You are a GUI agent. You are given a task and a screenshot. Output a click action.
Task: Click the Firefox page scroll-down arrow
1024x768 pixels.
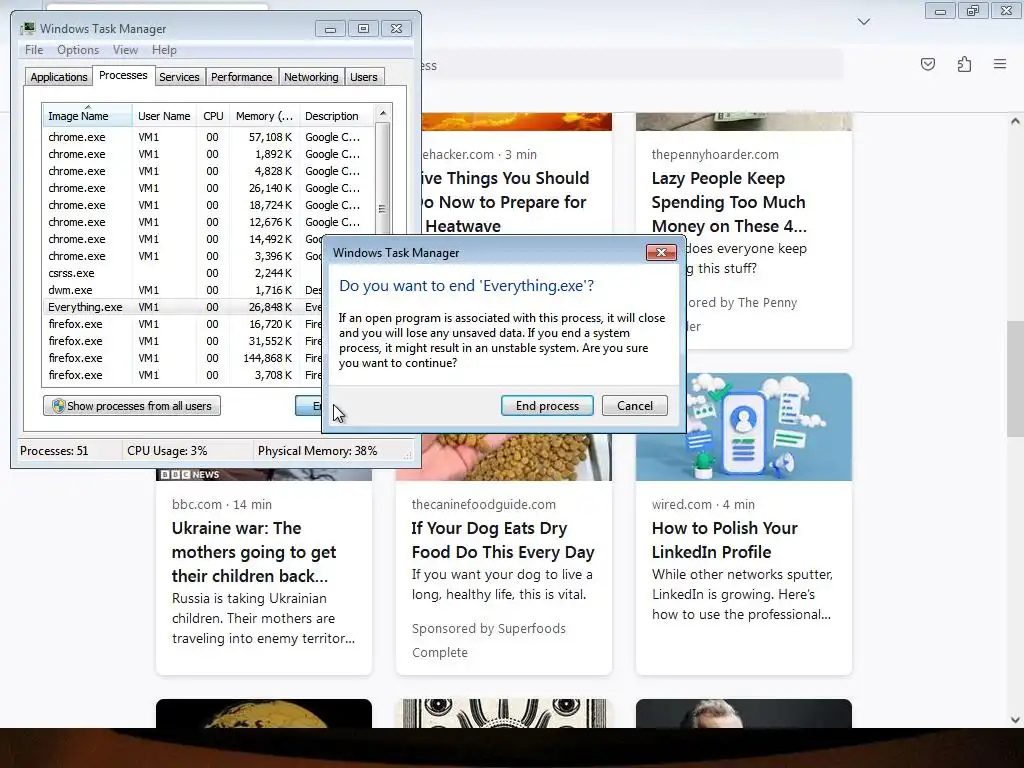pyautogui.click(x=1015, y=720)
